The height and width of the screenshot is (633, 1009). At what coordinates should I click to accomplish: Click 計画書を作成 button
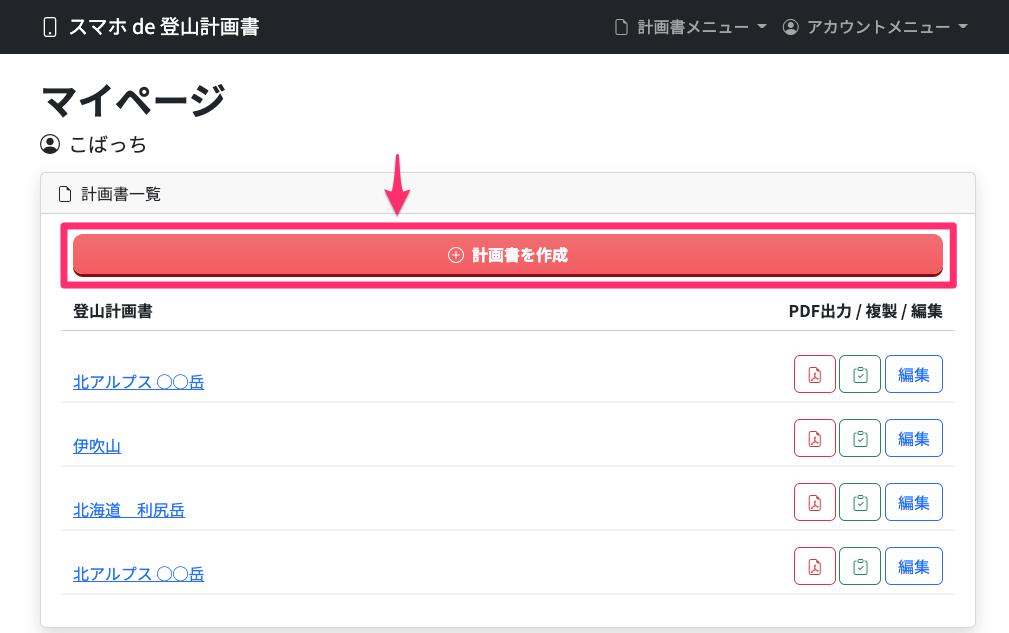[508, 255]
